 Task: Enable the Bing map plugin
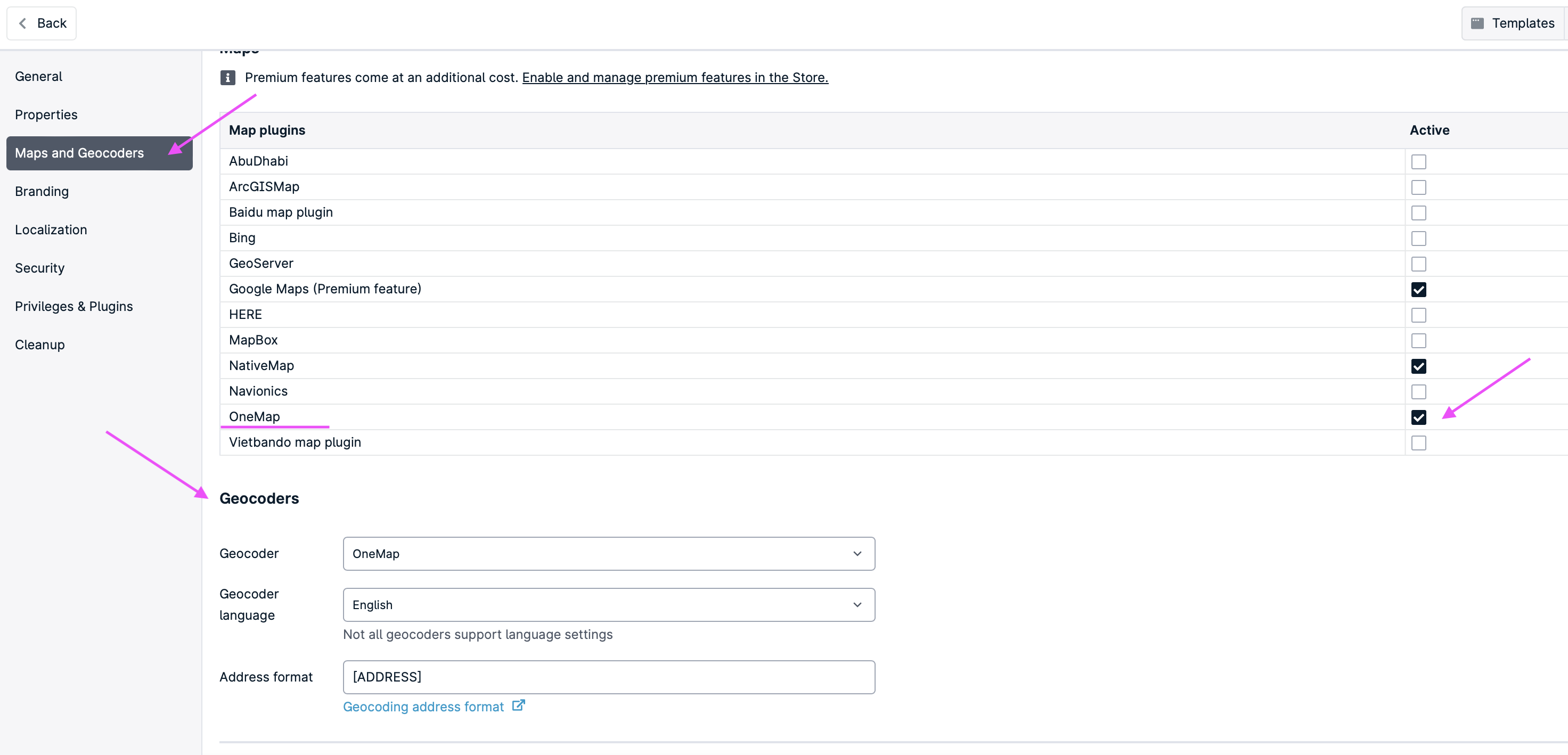pos(1419,238)
